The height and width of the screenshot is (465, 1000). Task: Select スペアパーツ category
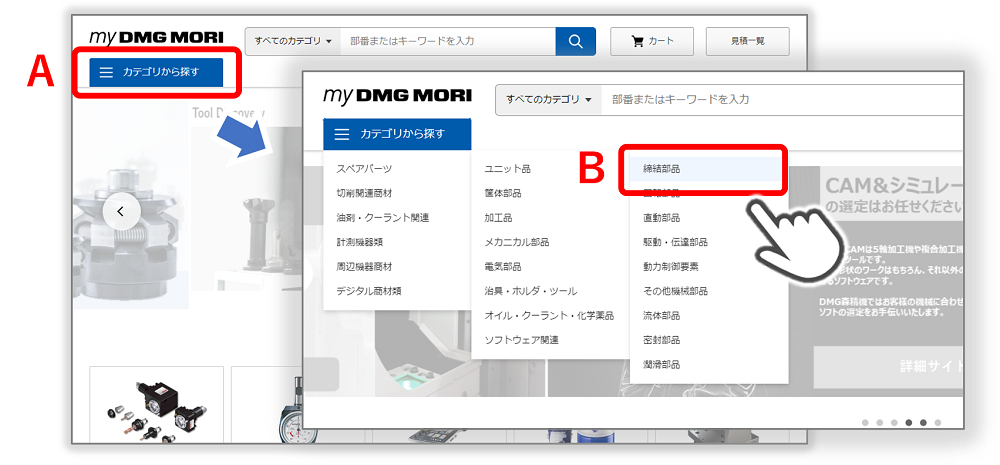pos(364,169)
